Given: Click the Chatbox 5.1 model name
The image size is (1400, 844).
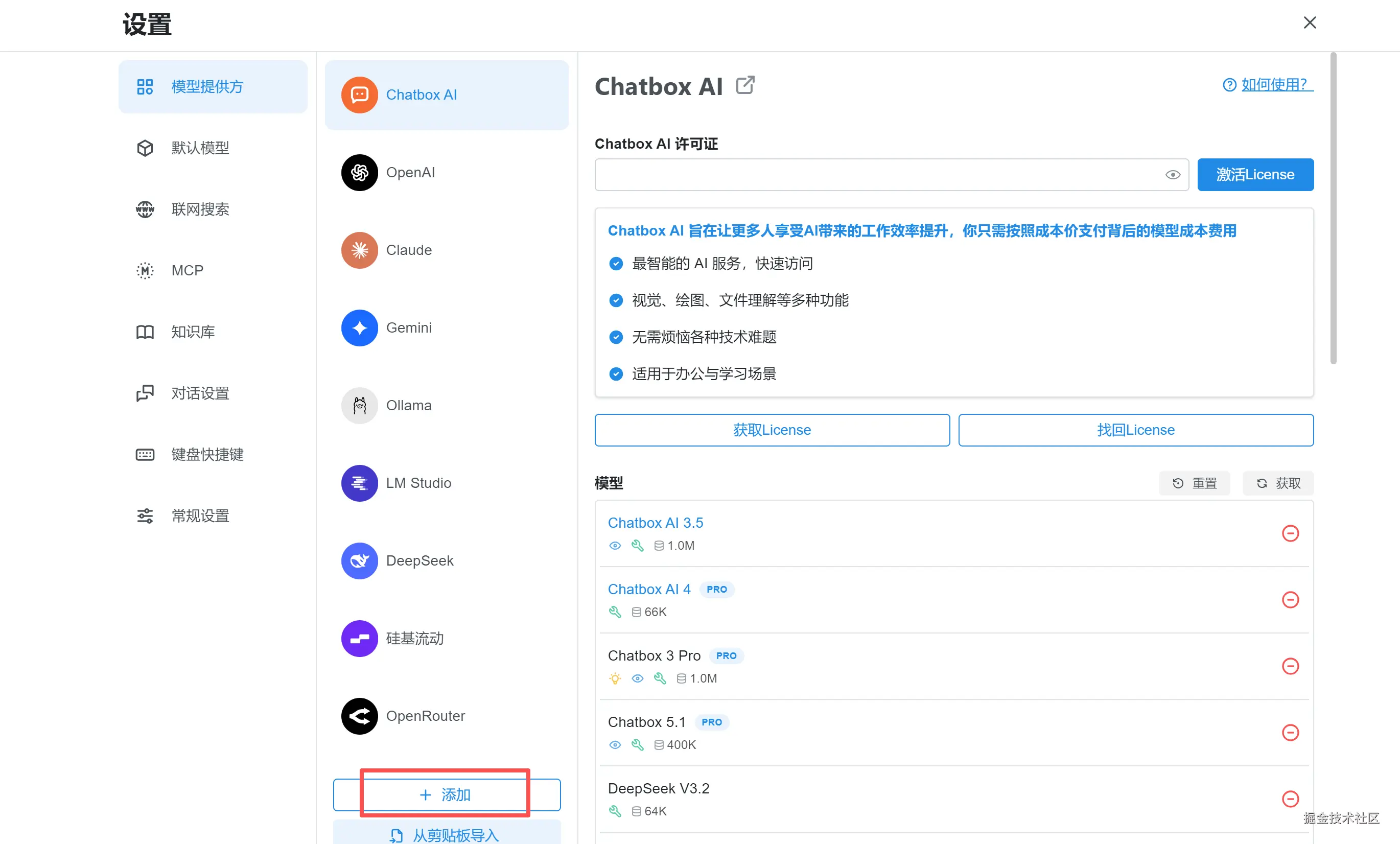Looking at the screenshot, I should [x=646, y=722].
